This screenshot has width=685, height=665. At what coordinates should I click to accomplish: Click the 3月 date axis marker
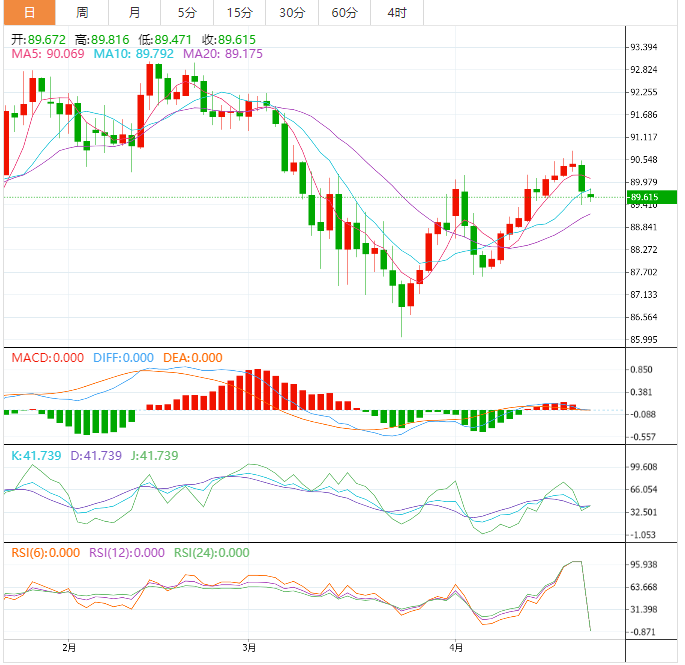pyautogui.click(x=249, y=648)
